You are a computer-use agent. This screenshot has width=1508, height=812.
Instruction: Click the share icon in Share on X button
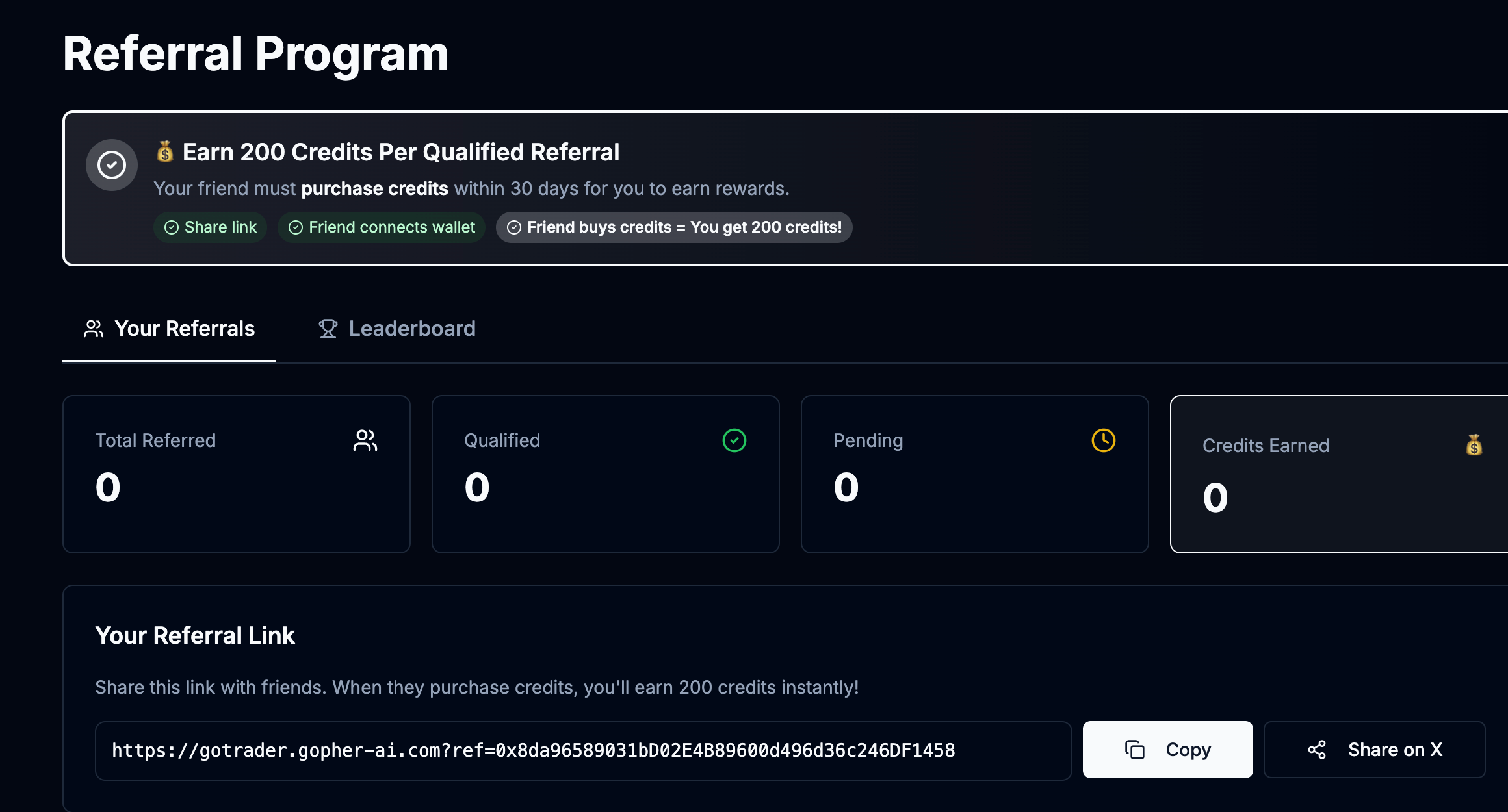pyautogui.click(x=1317, y=750)
